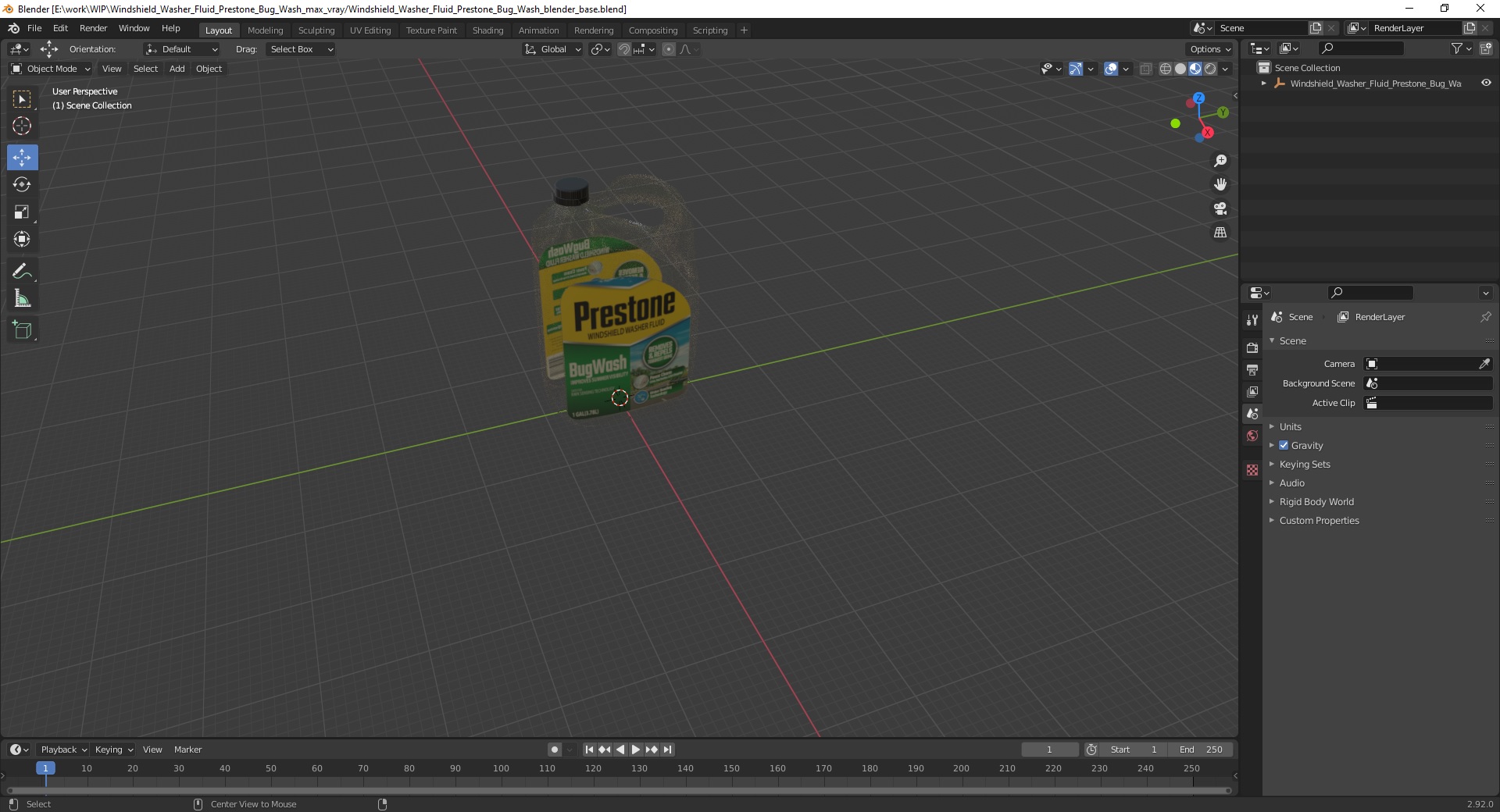Image resolution: width=1500 pixels, height=812 pixels.
Task: Open the Global transform orientation dropdown
Action: pyautogui.click(x=552, y=49)
